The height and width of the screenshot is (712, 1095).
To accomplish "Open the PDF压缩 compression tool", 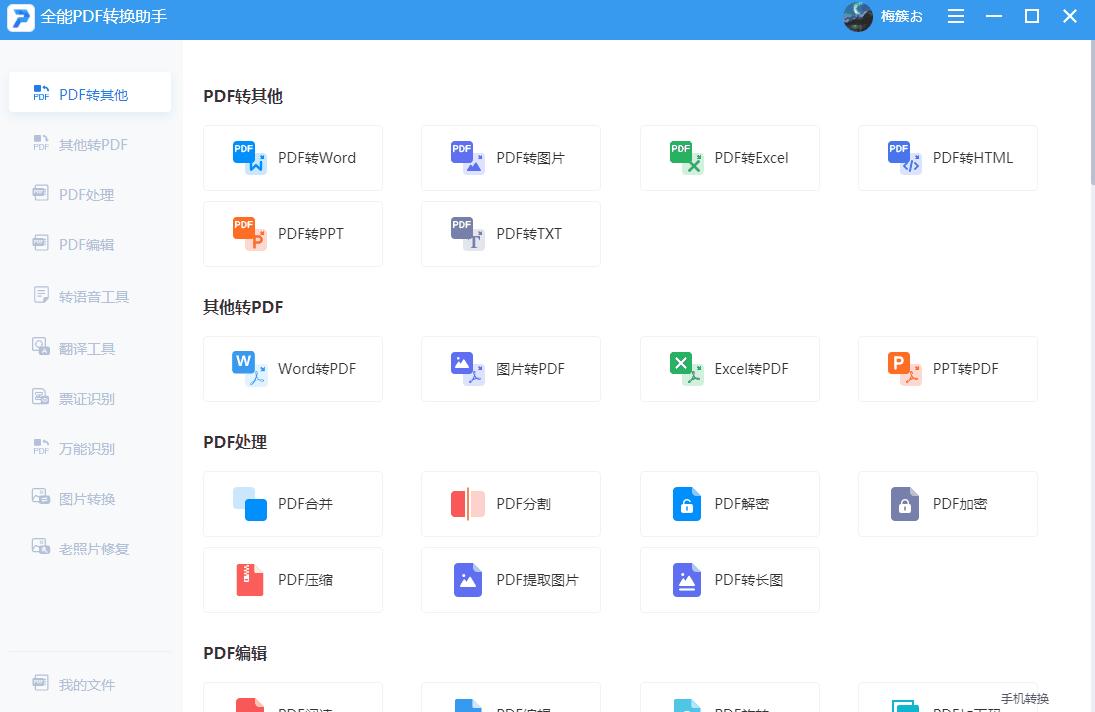I will pyautogui.click(x=292, y=579).
